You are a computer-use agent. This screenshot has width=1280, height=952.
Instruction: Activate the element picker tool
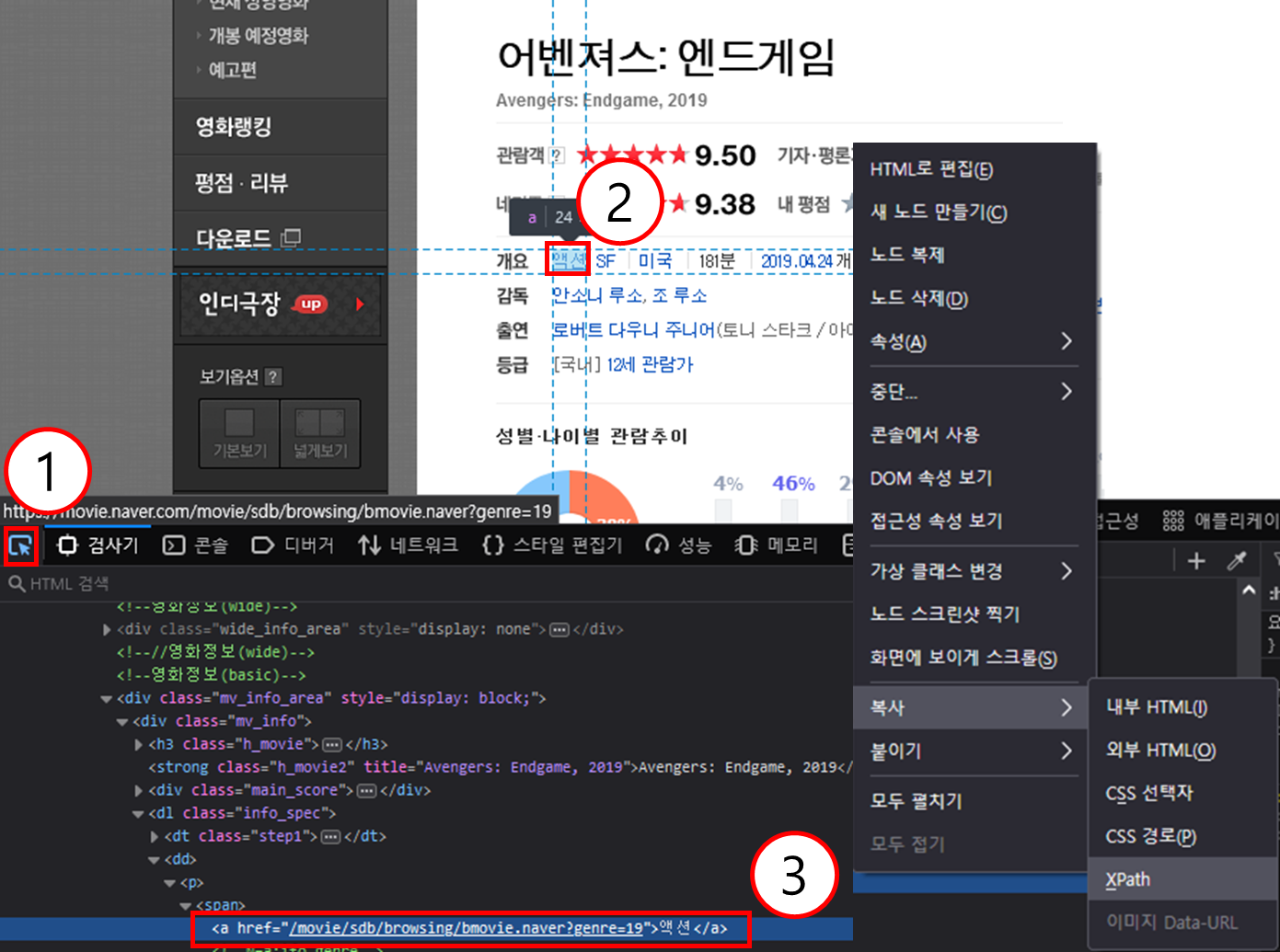click(x=20, y=545)
